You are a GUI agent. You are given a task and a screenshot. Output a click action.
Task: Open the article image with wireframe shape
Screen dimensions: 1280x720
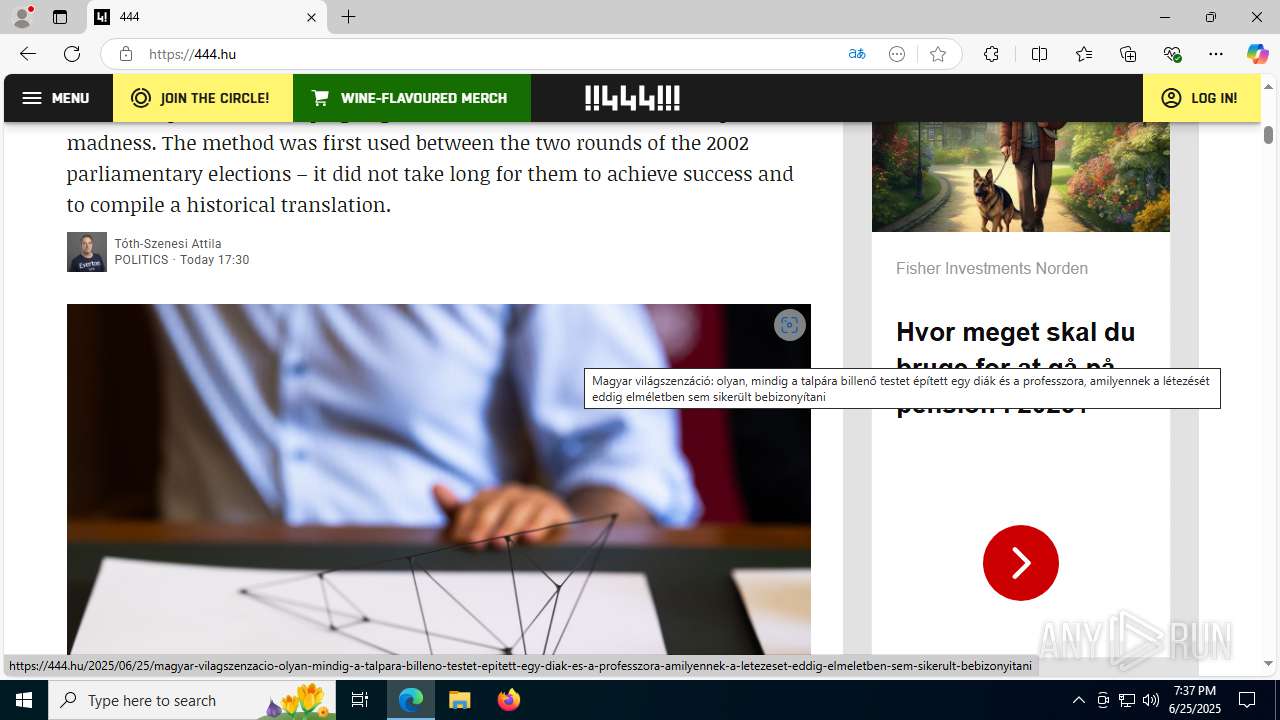439,480
